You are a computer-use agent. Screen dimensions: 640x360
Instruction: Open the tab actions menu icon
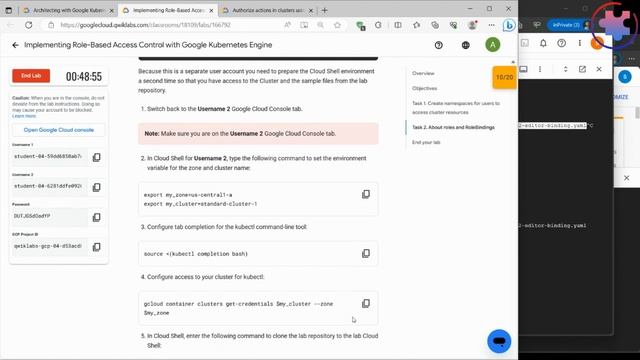tap(9, 10)
